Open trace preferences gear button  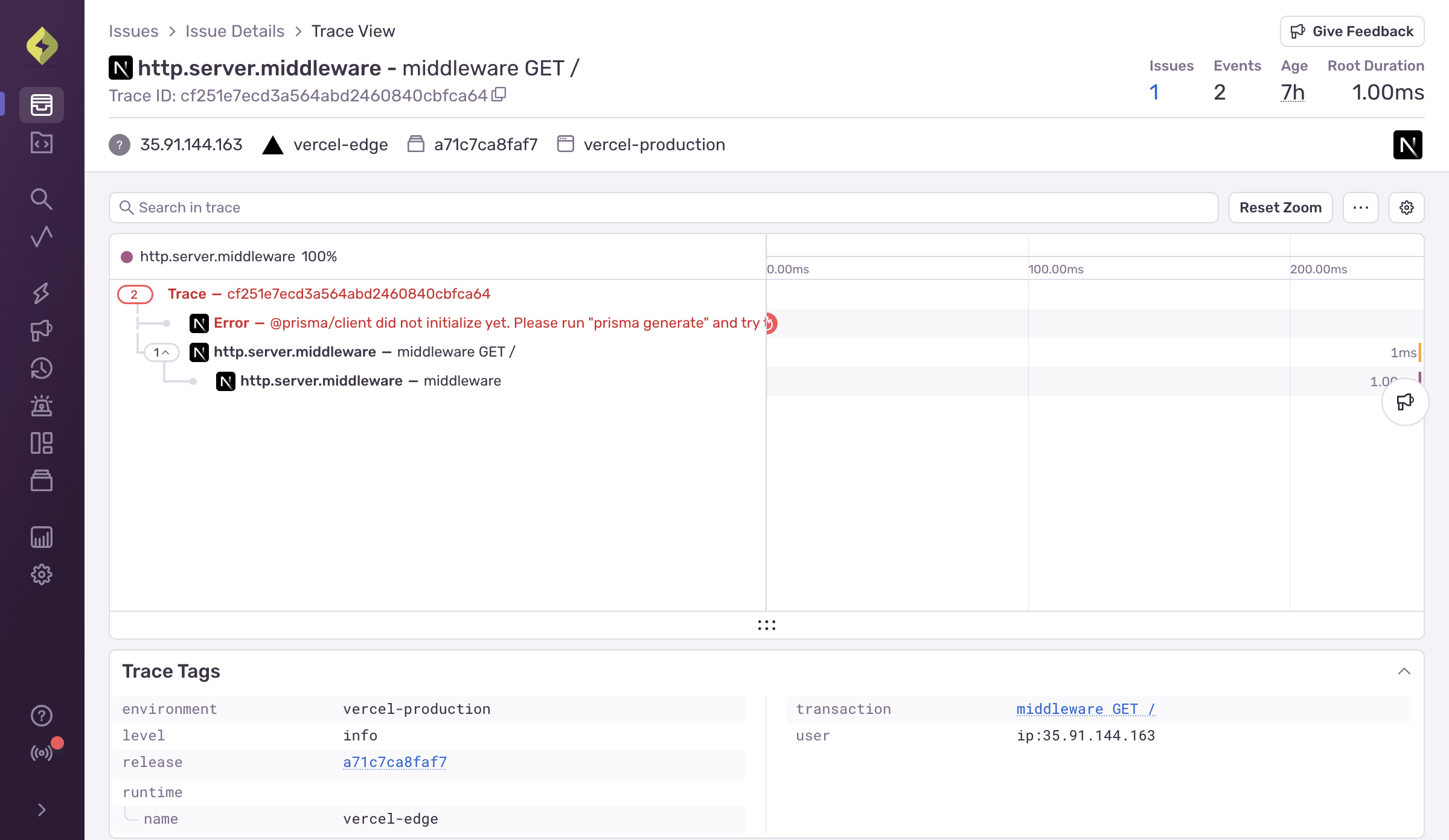coord(1406,208)
